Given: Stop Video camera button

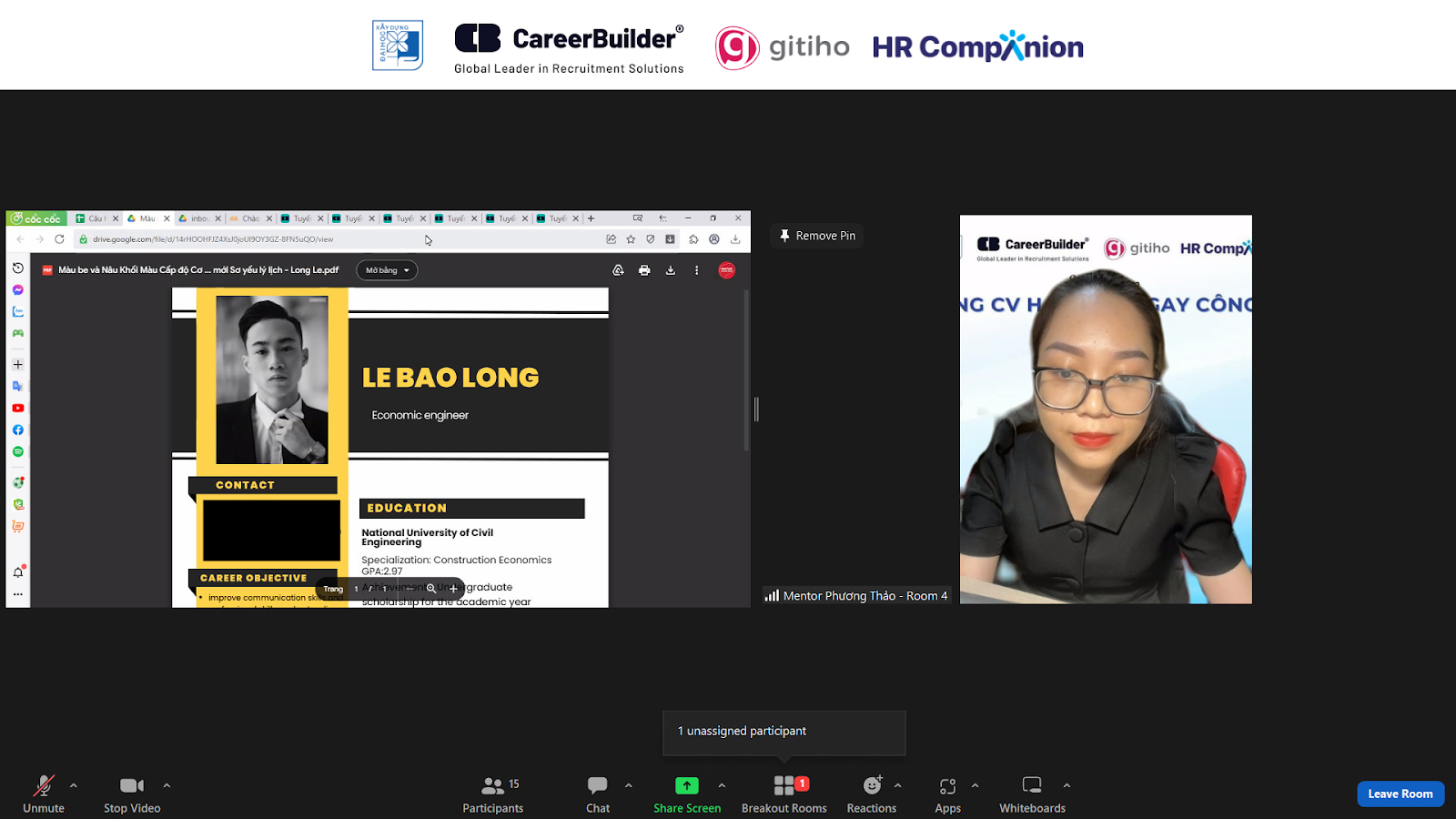Looking at the screenshot, I should [x=132, y=794].
